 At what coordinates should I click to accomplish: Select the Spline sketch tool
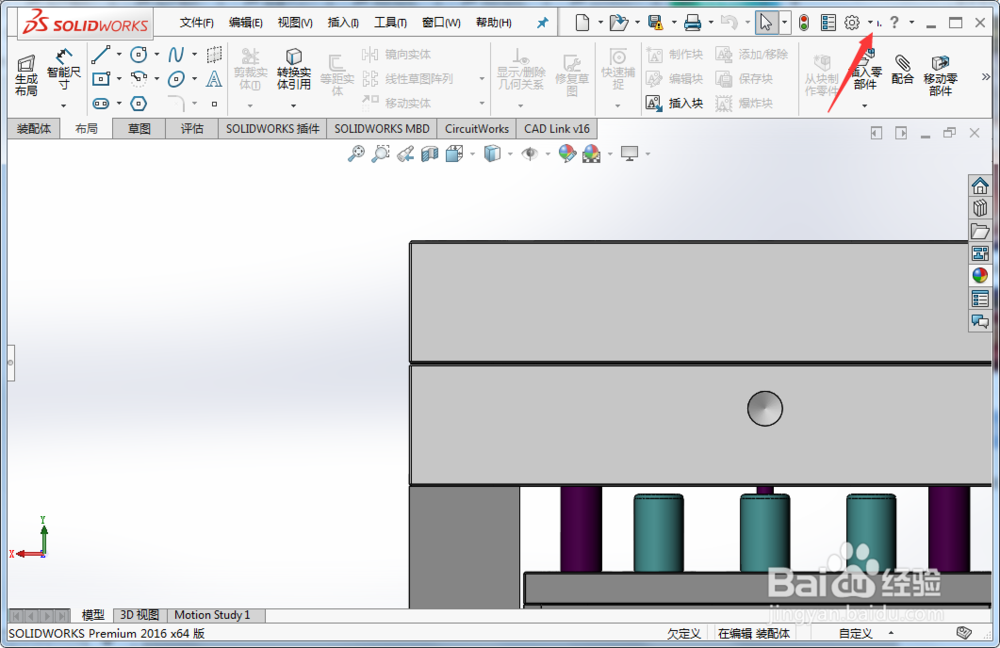[176, 55]
